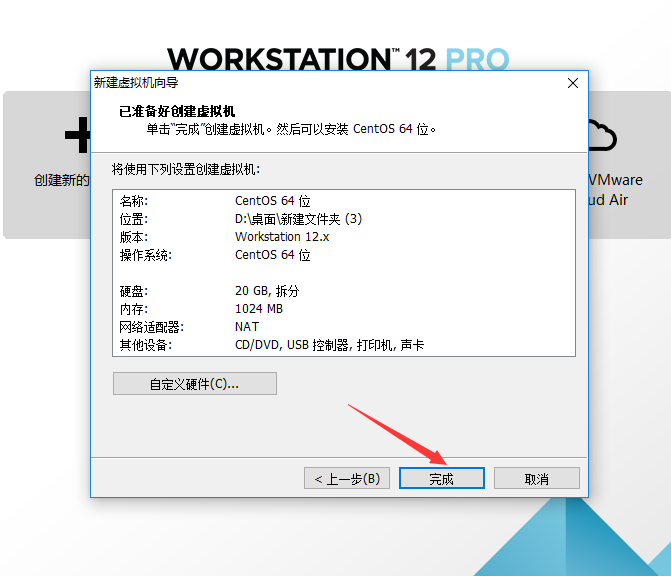671x576 pixels.
Task: Click the 内存: label
Action: coord(134,309)
